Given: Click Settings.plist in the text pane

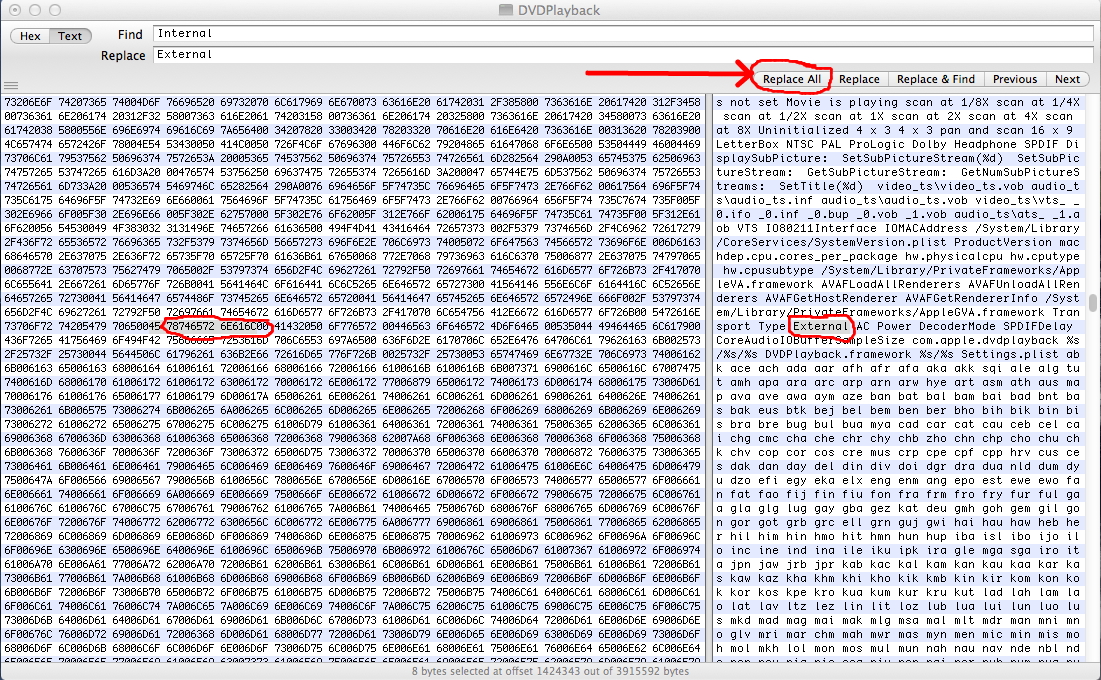Looking at the screenshot, I should click(1010, 354).
